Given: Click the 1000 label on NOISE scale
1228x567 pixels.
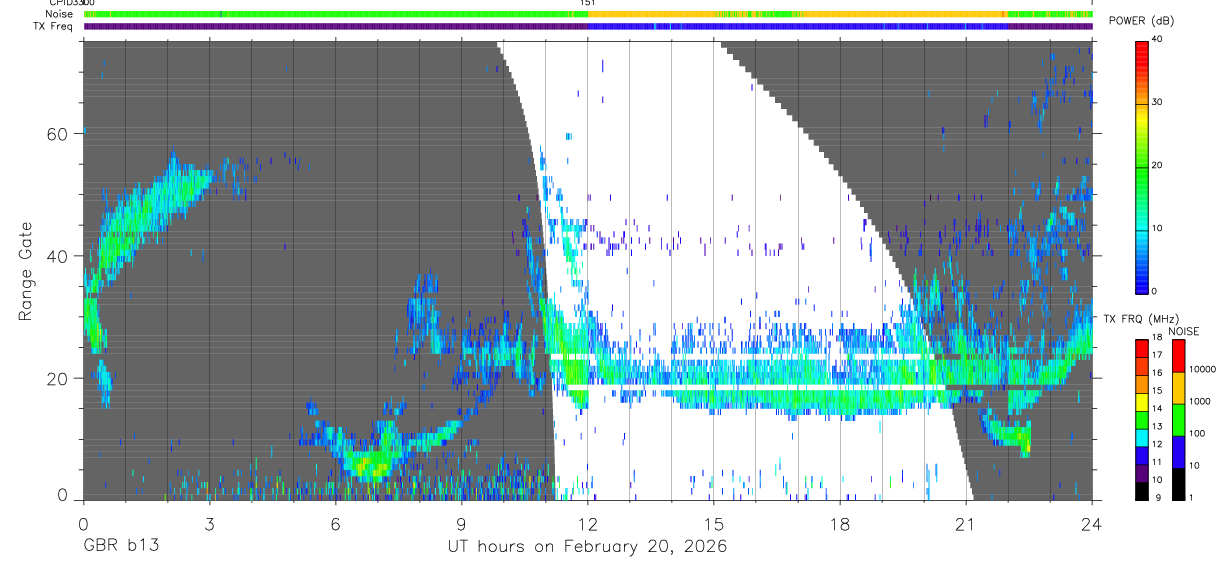Looking at the screenshot, I should point(1202,401).
